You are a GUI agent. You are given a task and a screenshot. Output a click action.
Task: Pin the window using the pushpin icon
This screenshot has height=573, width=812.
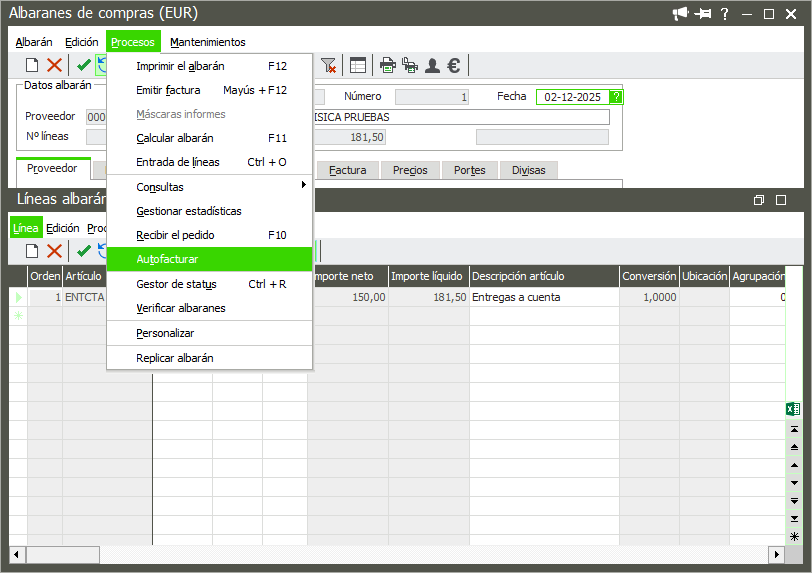coord(704,14)
